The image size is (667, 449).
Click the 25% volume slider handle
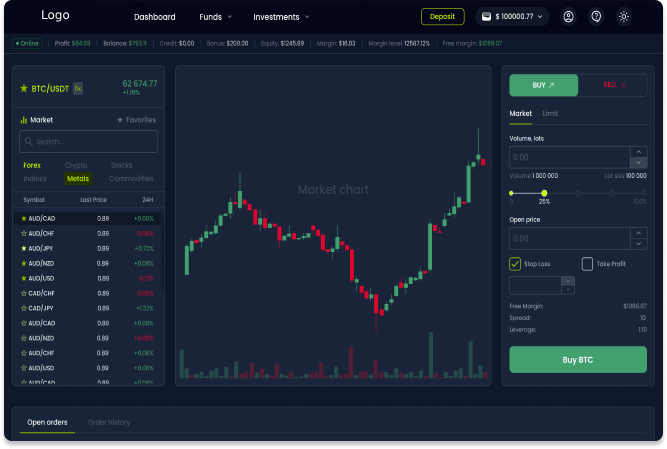point(544,192)
